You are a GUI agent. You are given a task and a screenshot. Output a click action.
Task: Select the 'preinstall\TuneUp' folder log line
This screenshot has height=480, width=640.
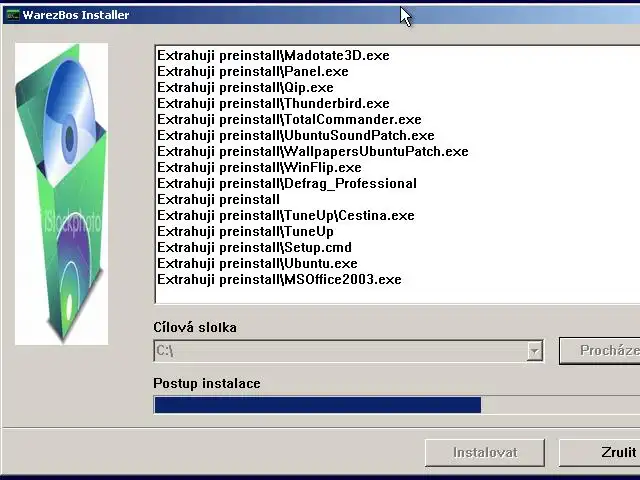pos(245,231)
